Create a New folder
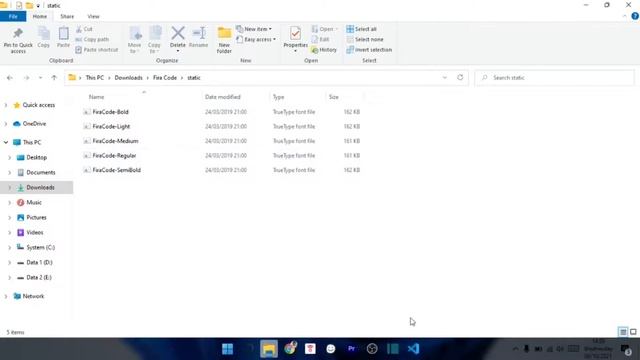Viewport: 640px width, 360px height. click(224, 40)
